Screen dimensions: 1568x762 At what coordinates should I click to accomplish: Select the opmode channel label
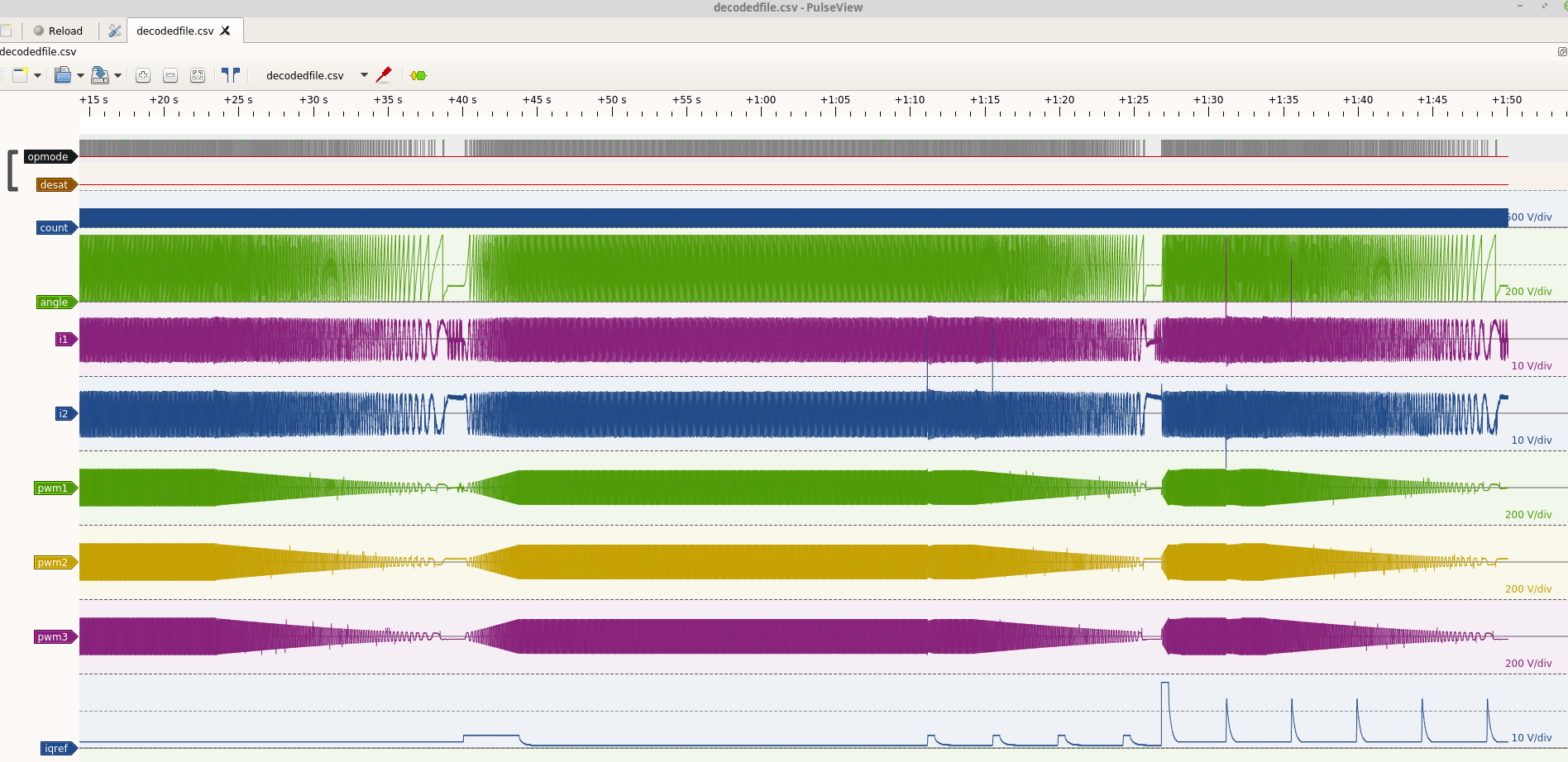(x=48, y=157)
